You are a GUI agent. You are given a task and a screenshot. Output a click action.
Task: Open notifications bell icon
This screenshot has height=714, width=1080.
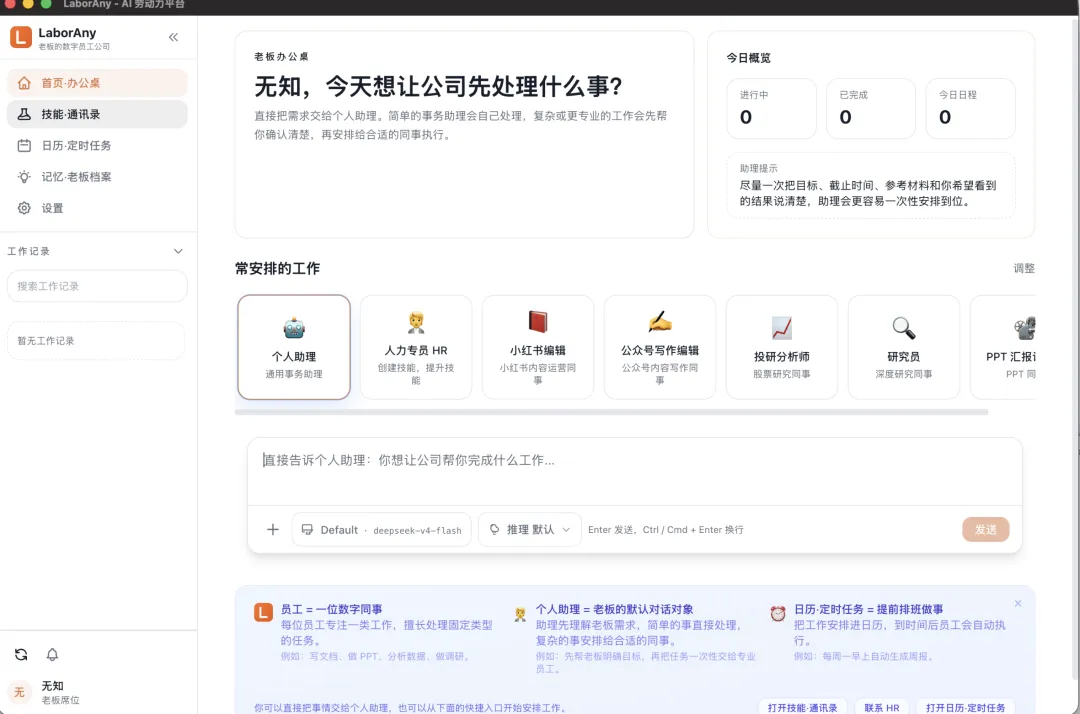coord(52,654)
